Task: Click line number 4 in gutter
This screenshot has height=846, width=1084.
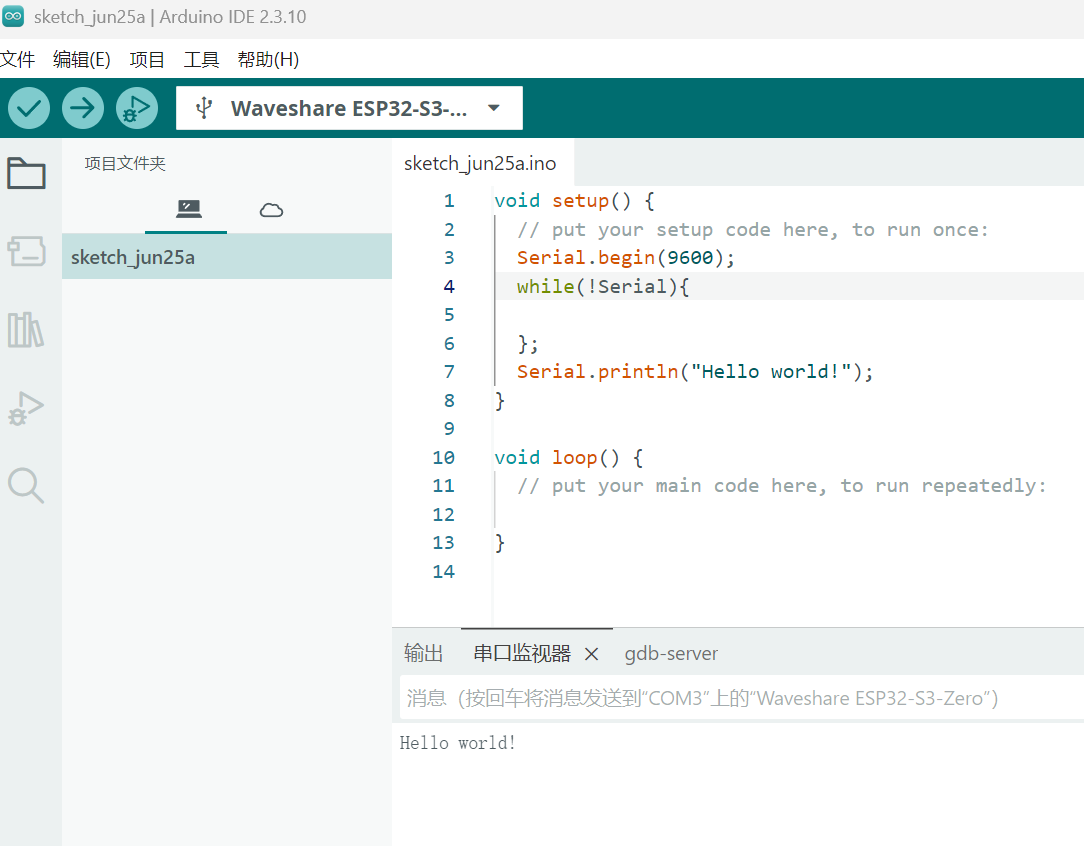Action: [x=449, y=286]
